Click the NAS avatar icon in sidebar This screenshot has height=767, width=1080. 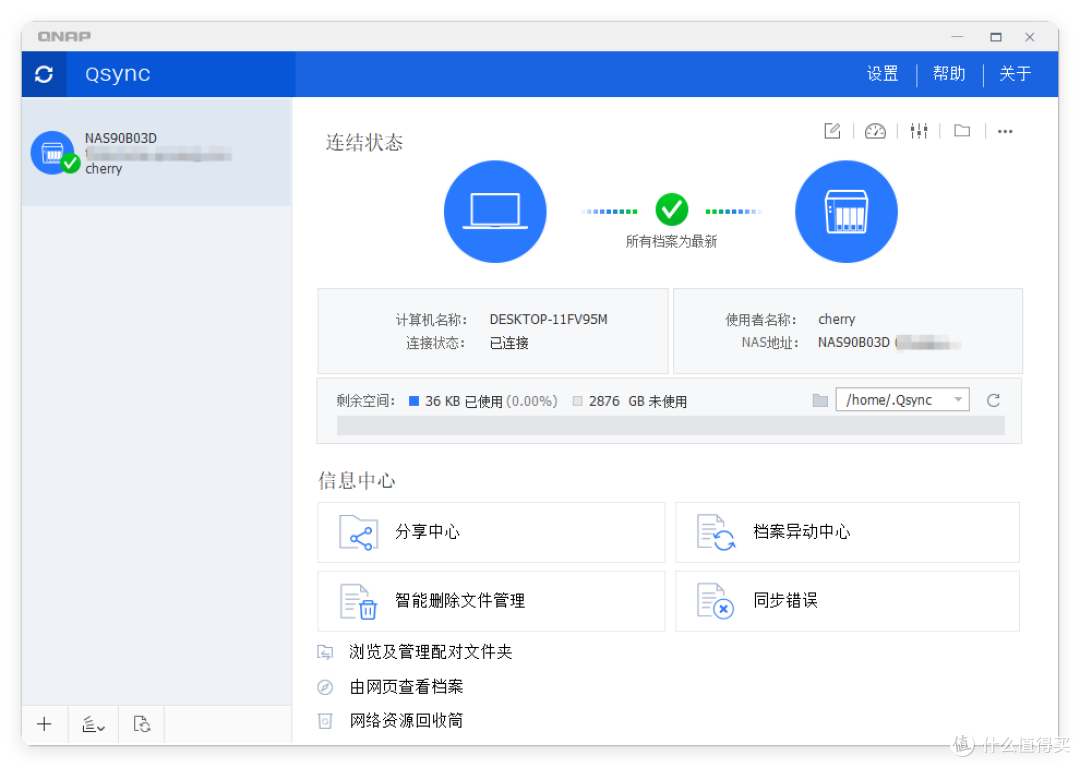coord(53,152)
